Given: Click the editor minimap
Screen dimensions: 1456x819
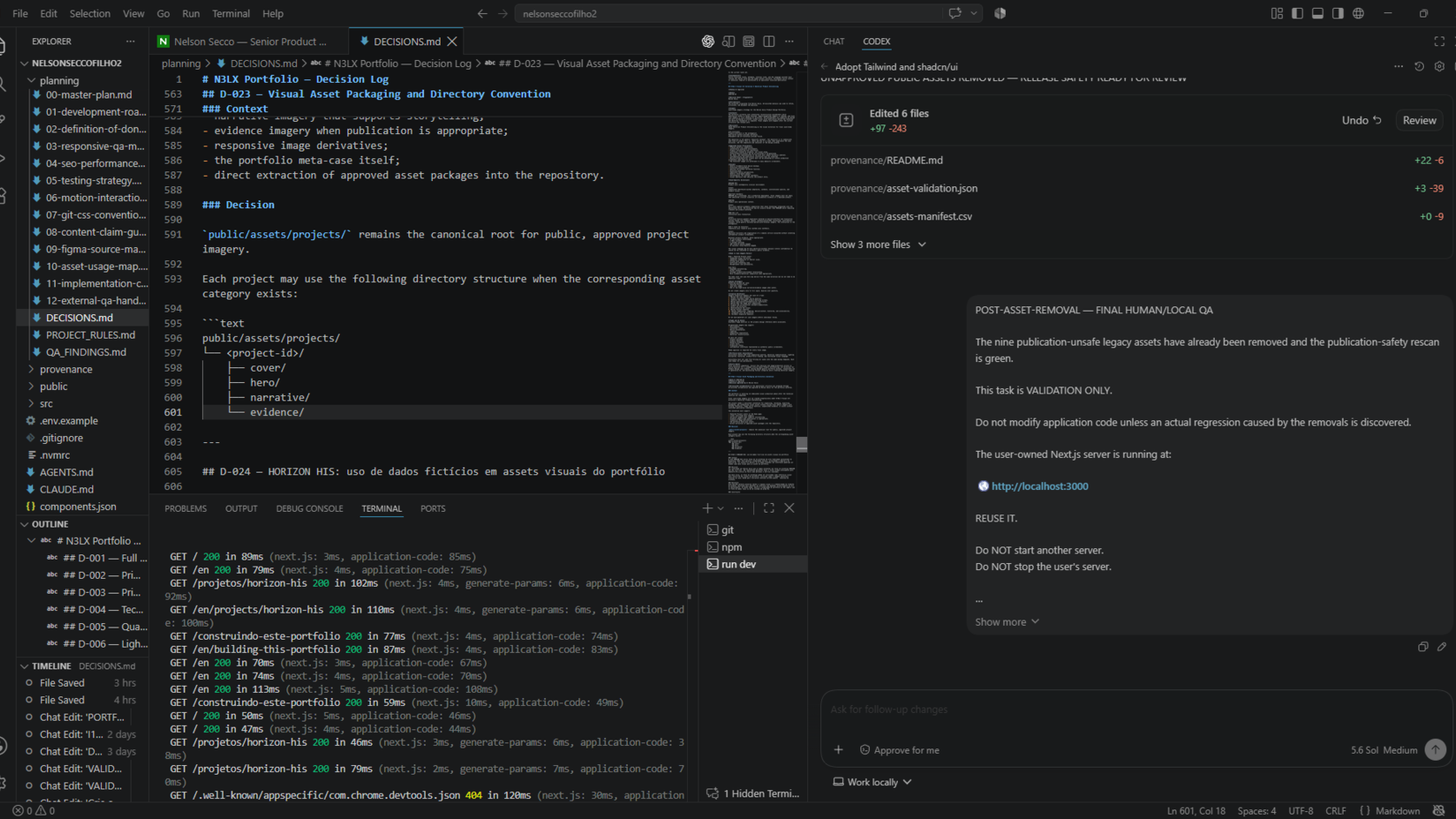Looking at the screenshot, I should click(x=762, y=281).
